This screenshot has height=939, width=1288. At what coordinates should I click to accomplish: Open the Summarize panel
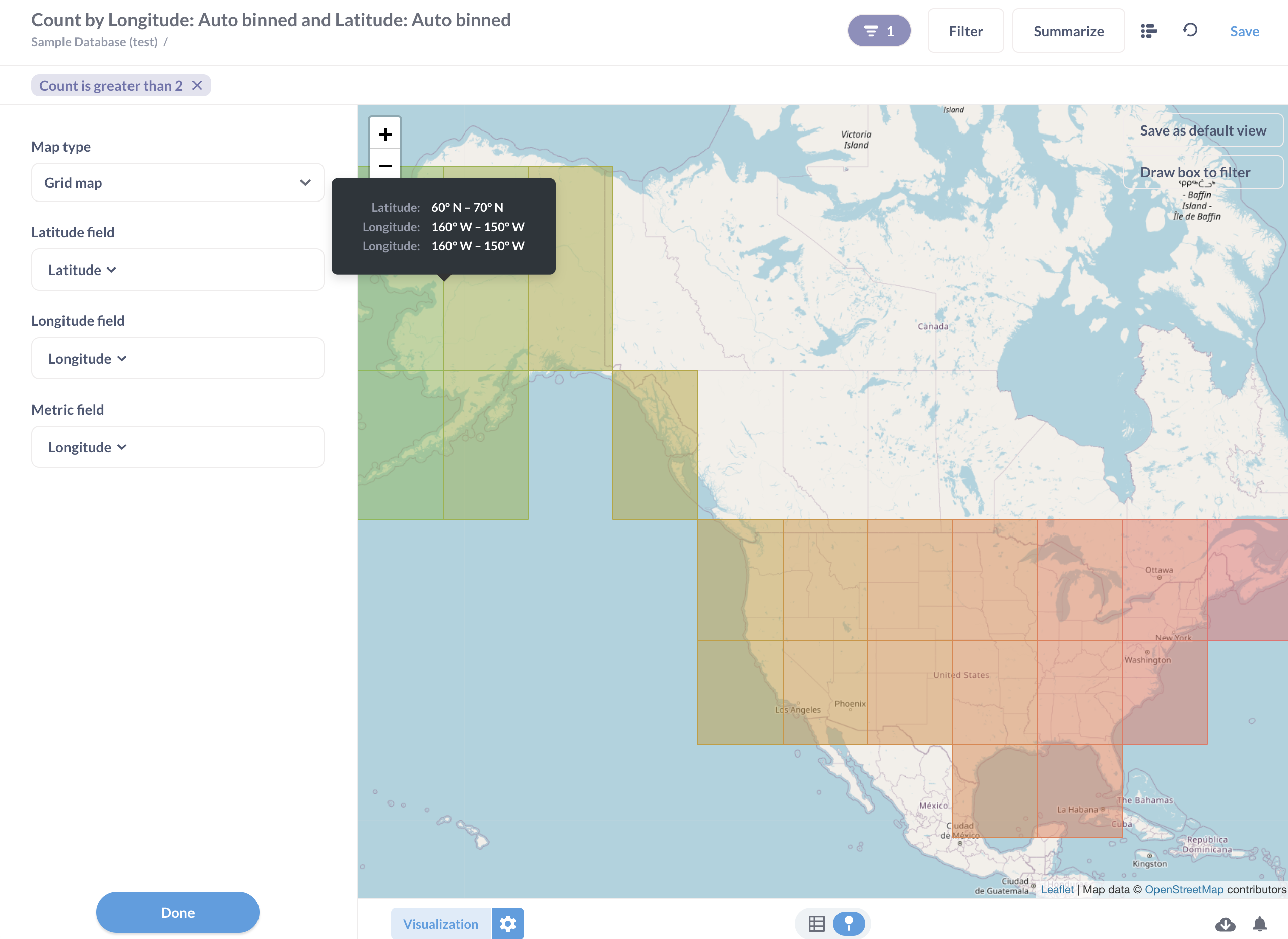[x=1068, y=31]
